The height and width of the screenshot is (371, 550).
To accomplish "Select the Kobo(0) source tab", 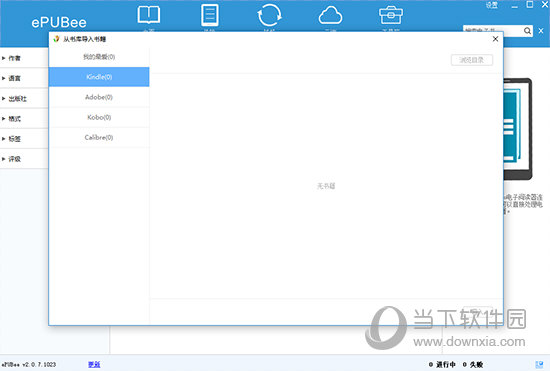I will tap(99, 117).
